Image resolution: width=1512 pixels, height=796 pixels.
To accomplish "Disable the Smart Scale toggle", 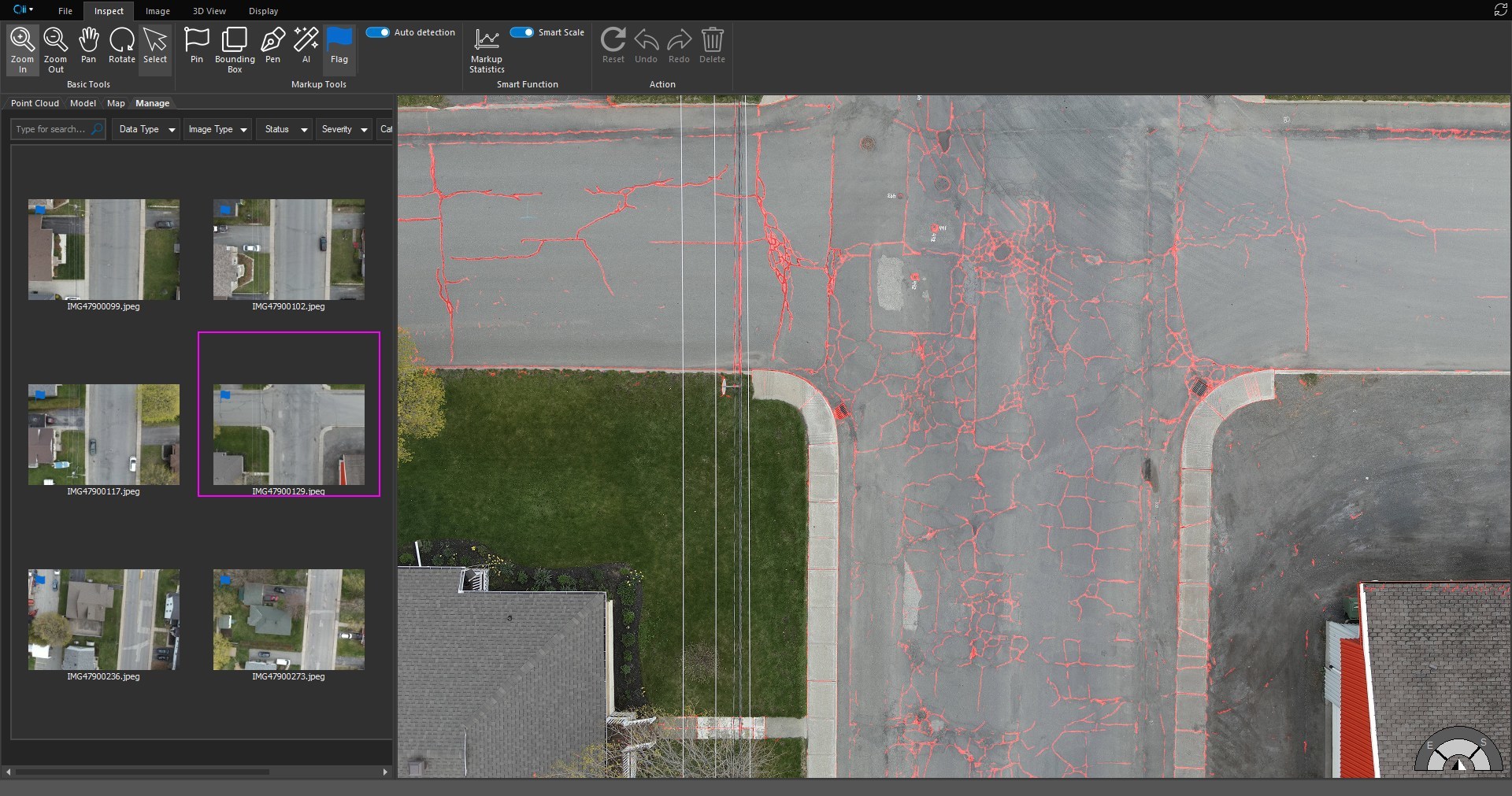I will pos(522,32).
